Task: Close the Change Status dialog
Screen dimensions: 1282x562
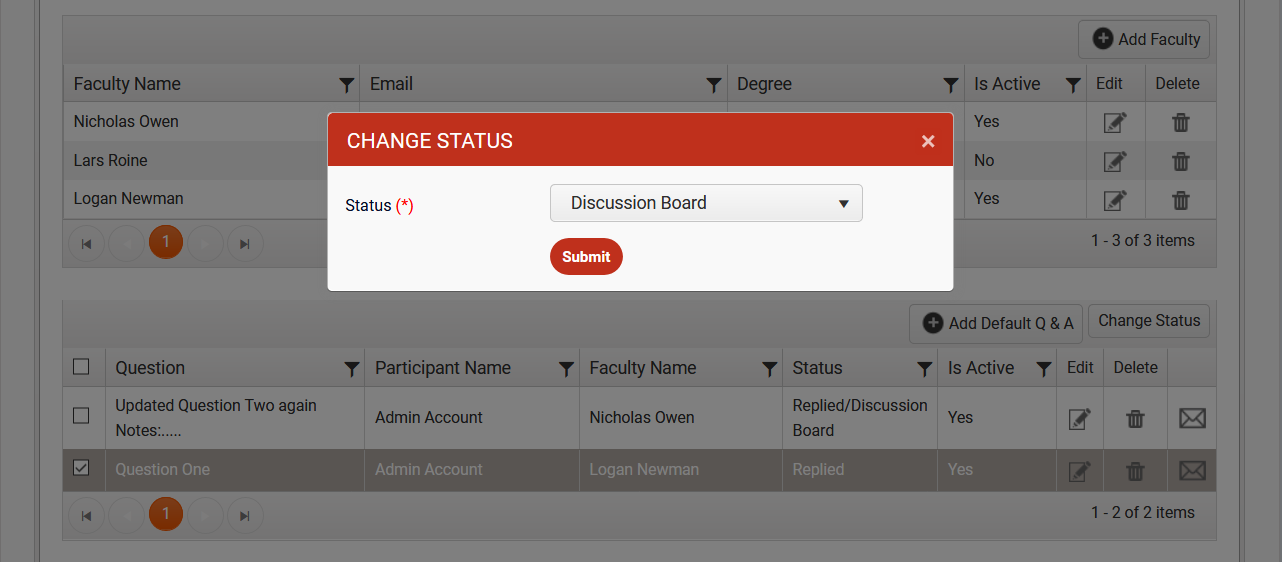Action: pos(928,141)
